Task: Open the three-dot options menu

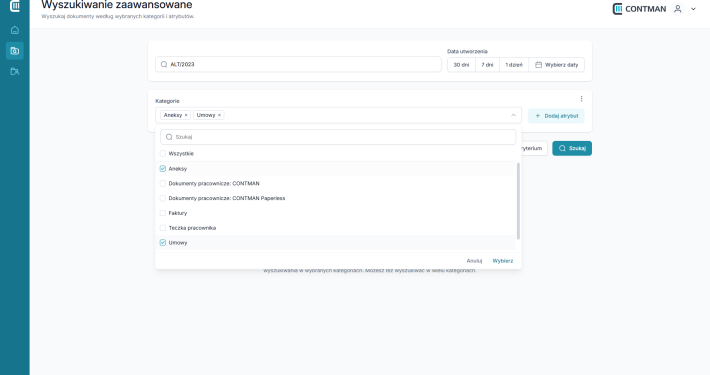Action: [x=581, y=99]
